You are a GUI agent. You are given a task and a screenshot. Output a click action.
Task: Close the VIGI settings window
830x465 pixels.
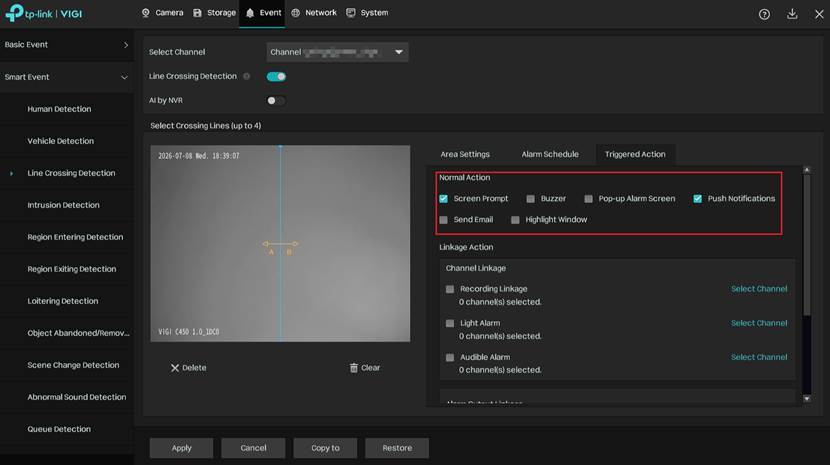pyautogui.click(x=819, y=14)
